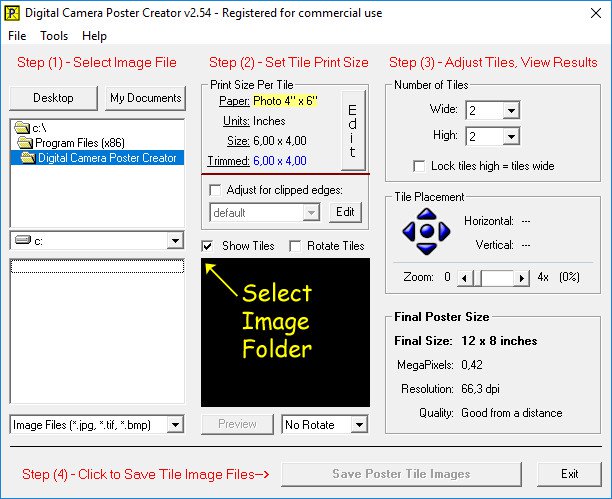Image resolution: width=612 pixels, height=499 pixels.
Task: Click the Select Image Folder preview area
Action: [x=285, y=332]
